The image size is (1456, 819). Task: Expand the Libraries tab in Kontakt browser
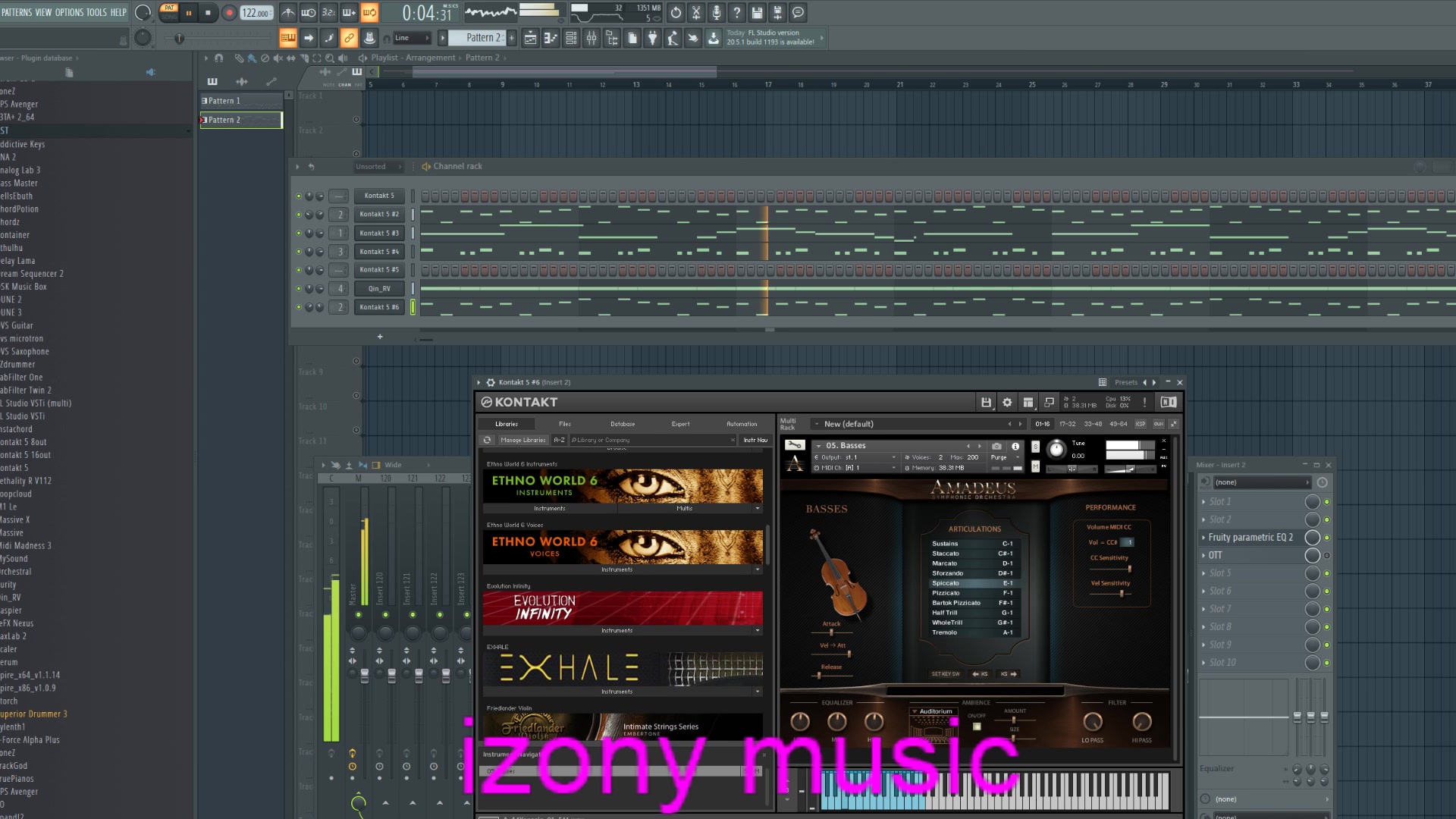[506, 423]
